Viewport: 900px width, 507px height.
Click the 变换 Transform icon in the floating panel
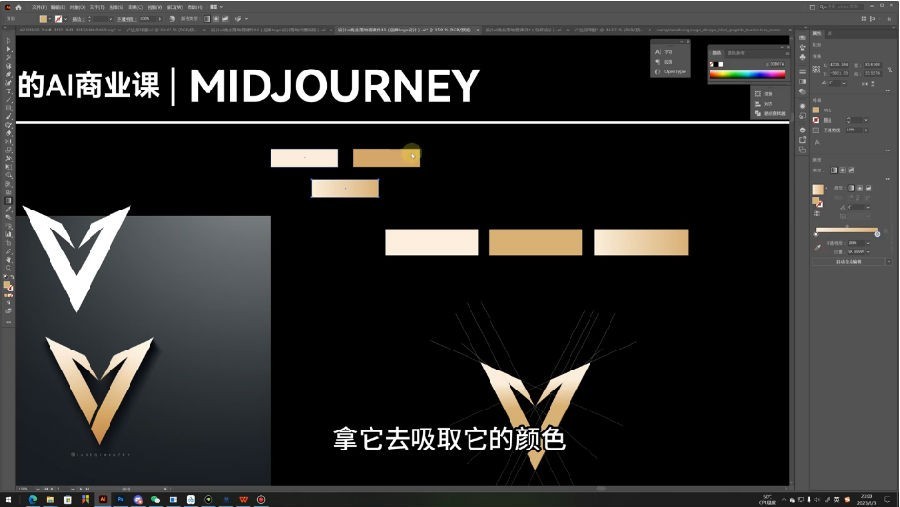tap(758, 93)
